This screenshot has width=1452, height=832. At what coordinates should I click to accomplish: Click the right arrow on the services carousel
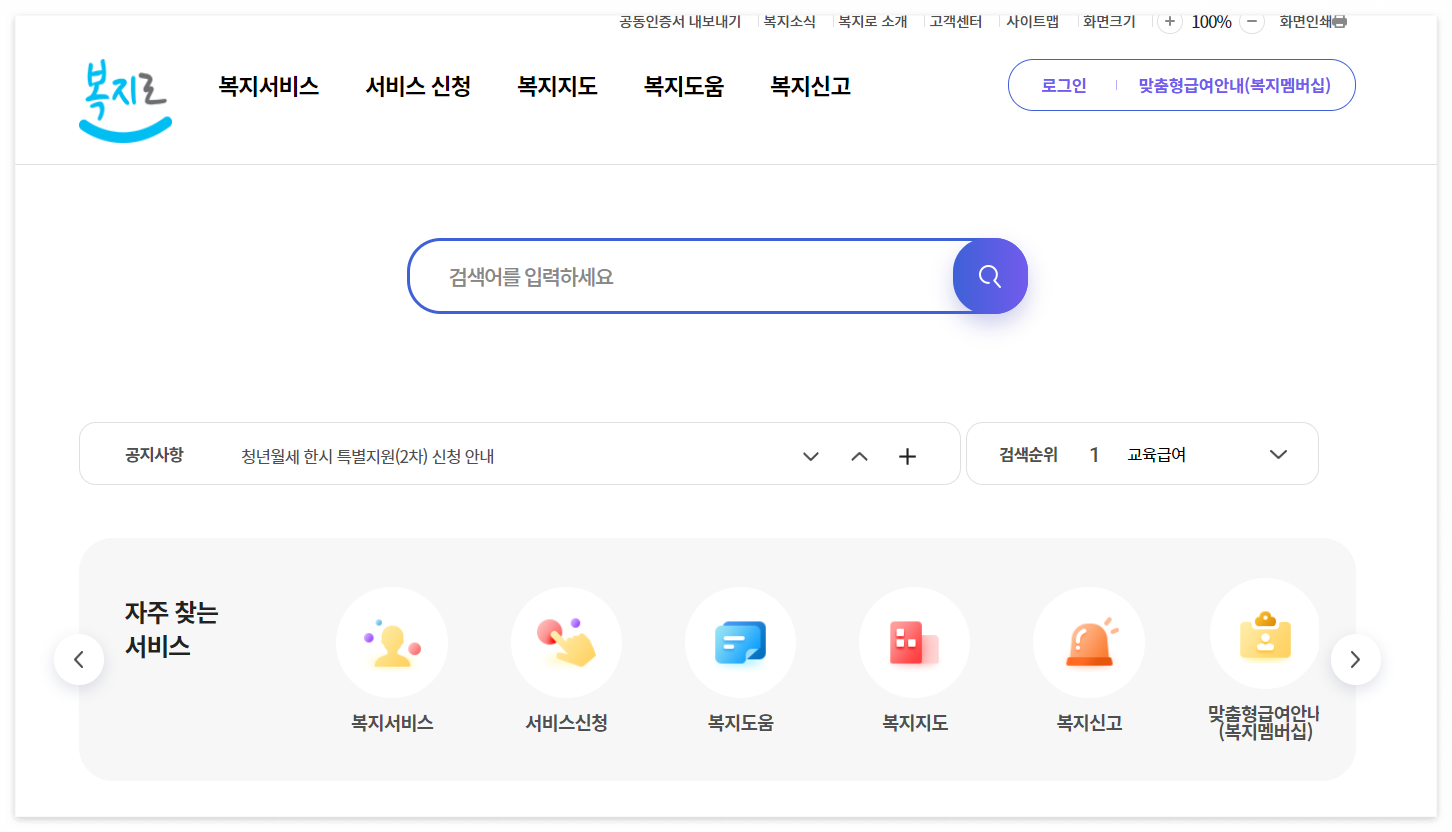click(x=1356, y=659)
